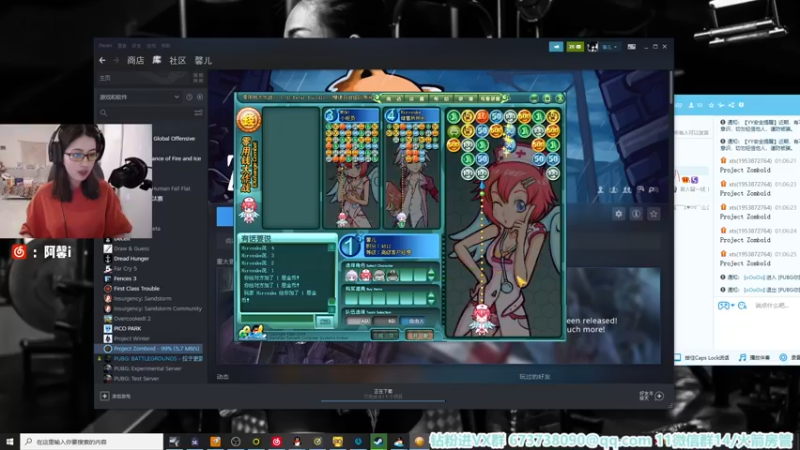Click info icon in YY window header
The image size is (800, 450).
741,105
